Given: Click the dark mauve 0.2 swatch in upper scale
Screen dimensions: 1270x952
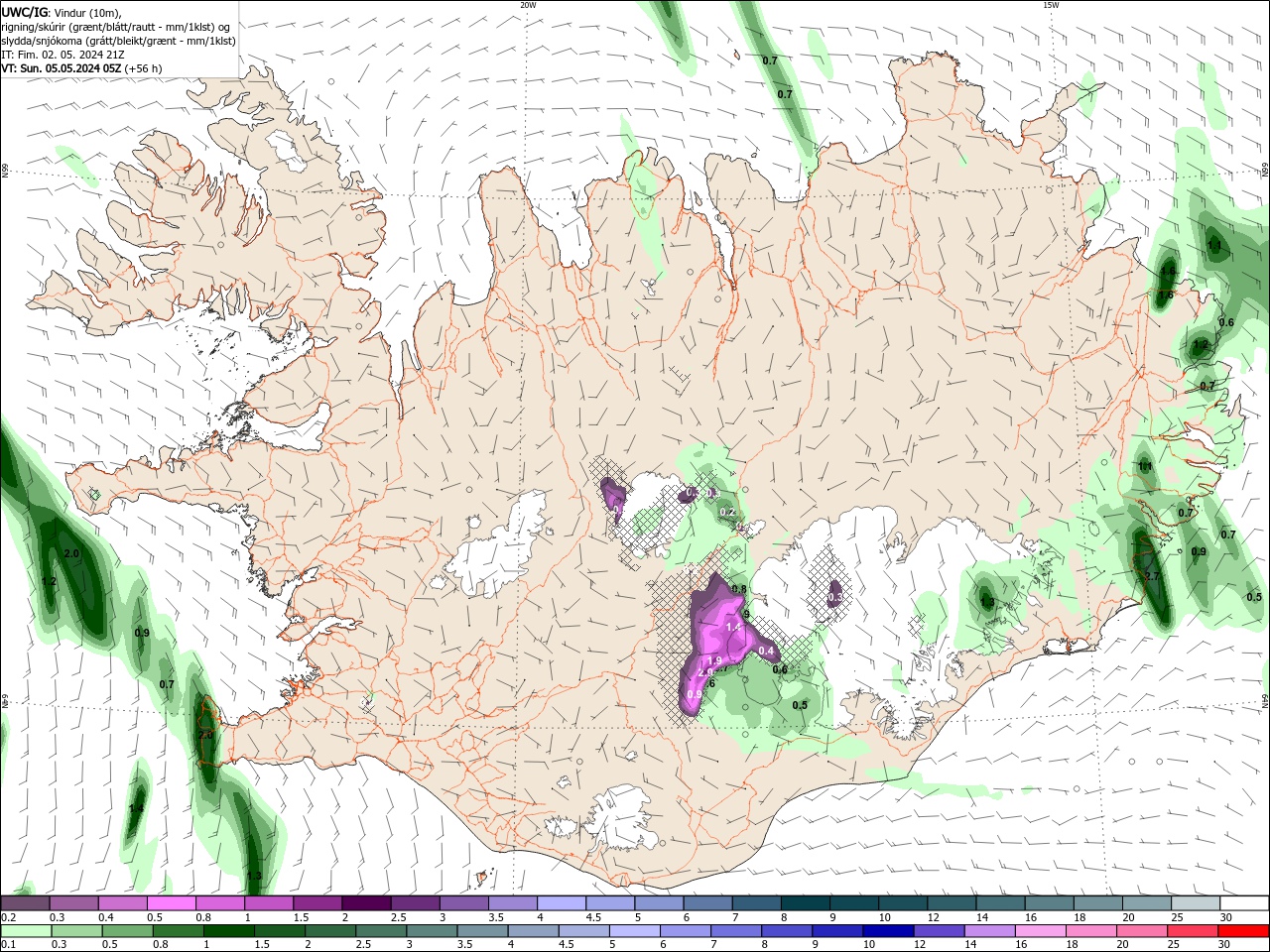Looking at the screenshot, I should tap(25, 903).
